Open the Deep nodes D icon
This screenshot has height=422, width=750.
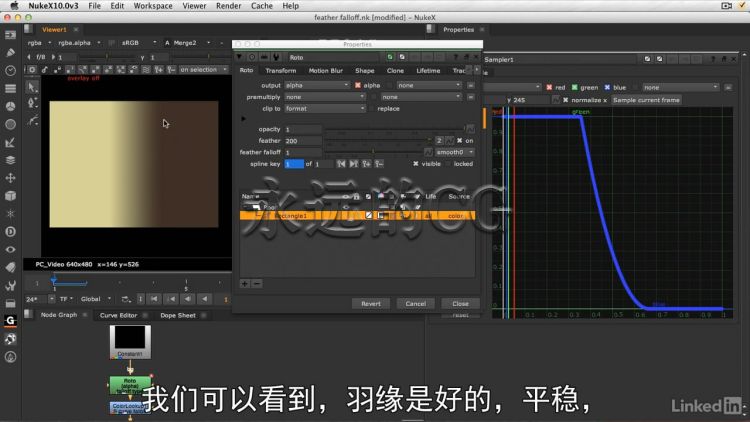click(10, 232)
